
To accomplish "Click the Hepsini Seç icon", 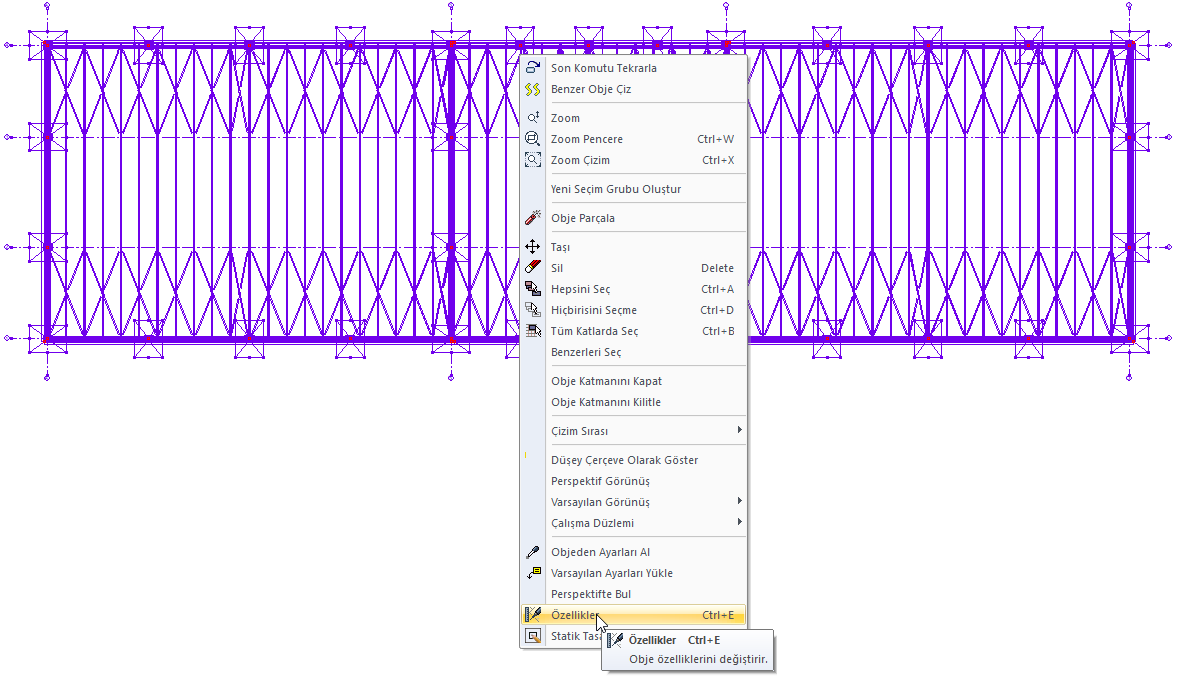I will coord(533,289).
